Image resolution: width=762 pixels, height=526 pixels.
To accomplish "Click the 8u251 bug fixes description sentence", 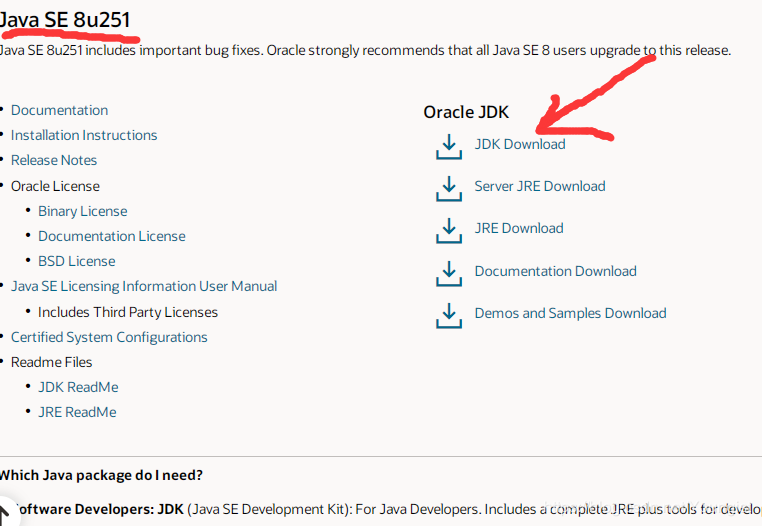I will [x=365, y=51].
